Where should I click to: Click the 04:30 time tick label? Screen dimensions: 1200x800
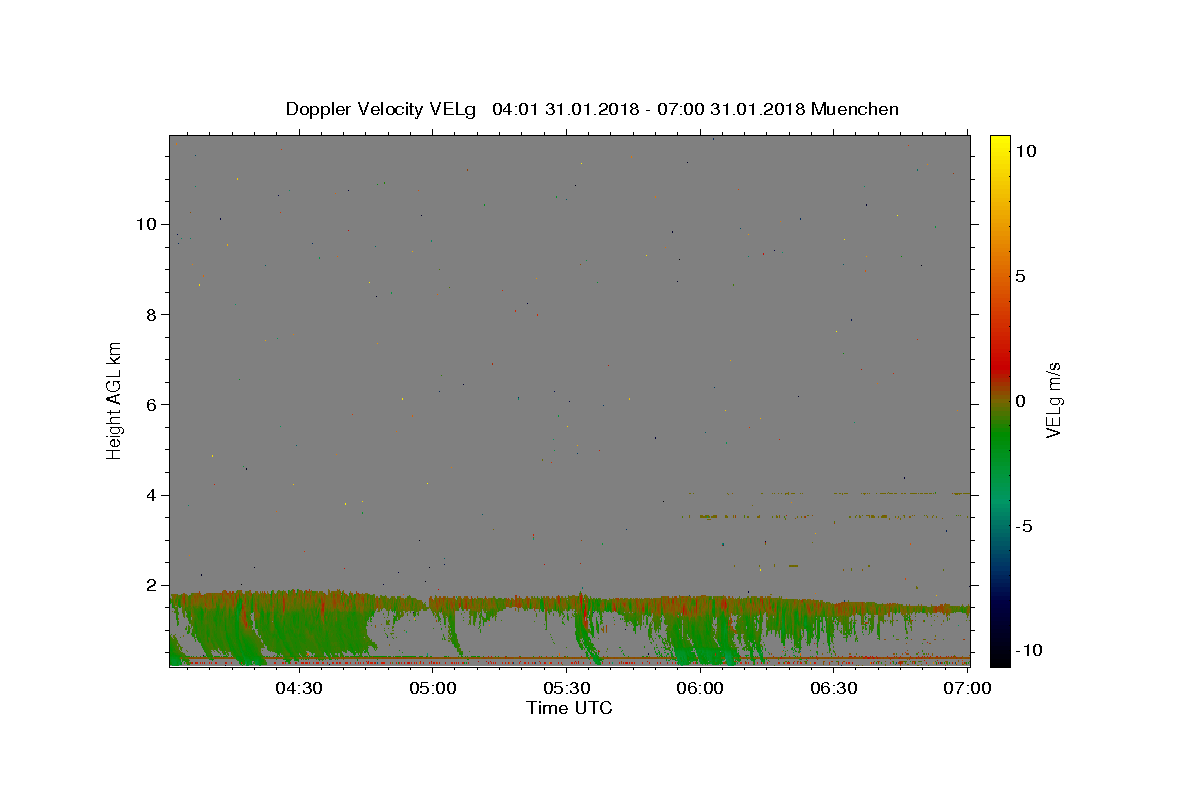(x=298, y=688)
